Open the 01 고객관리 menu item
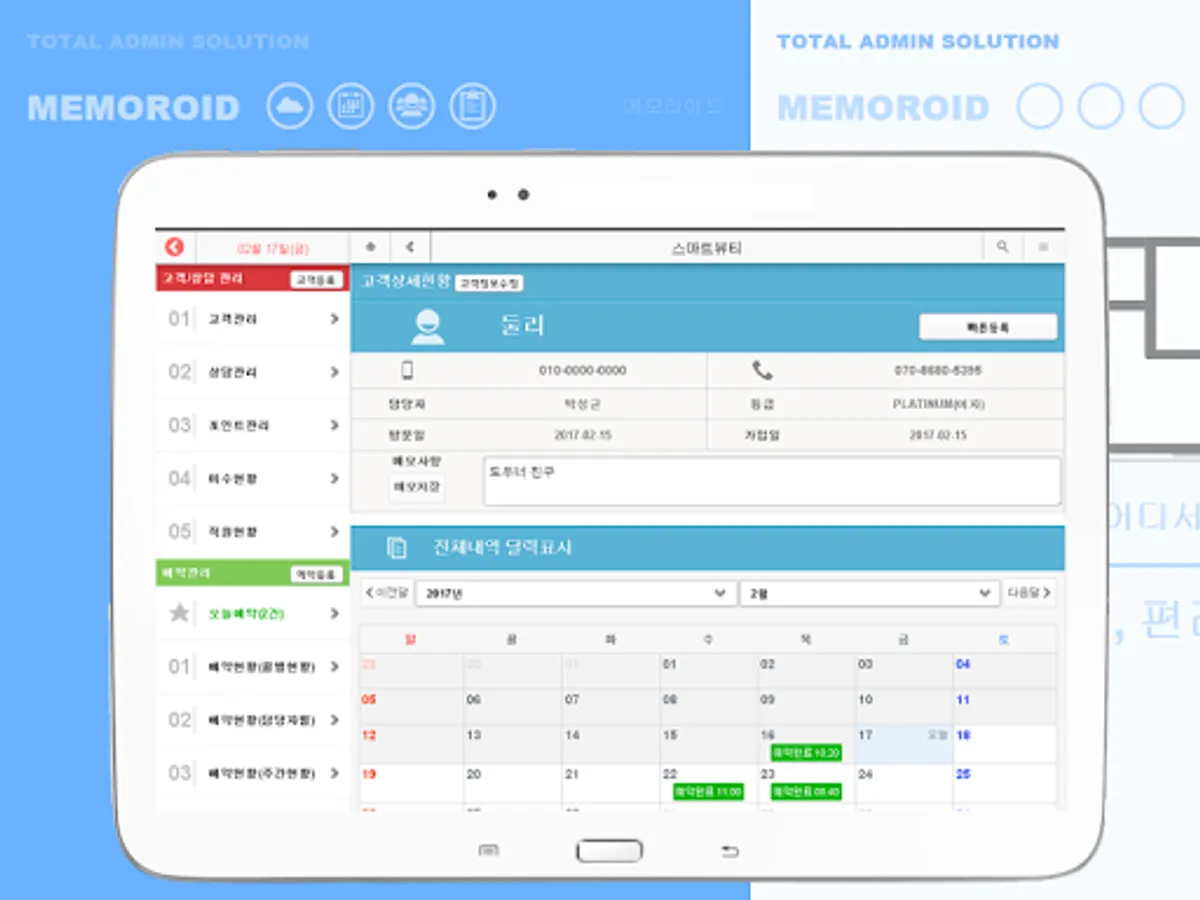 (252, 319)
